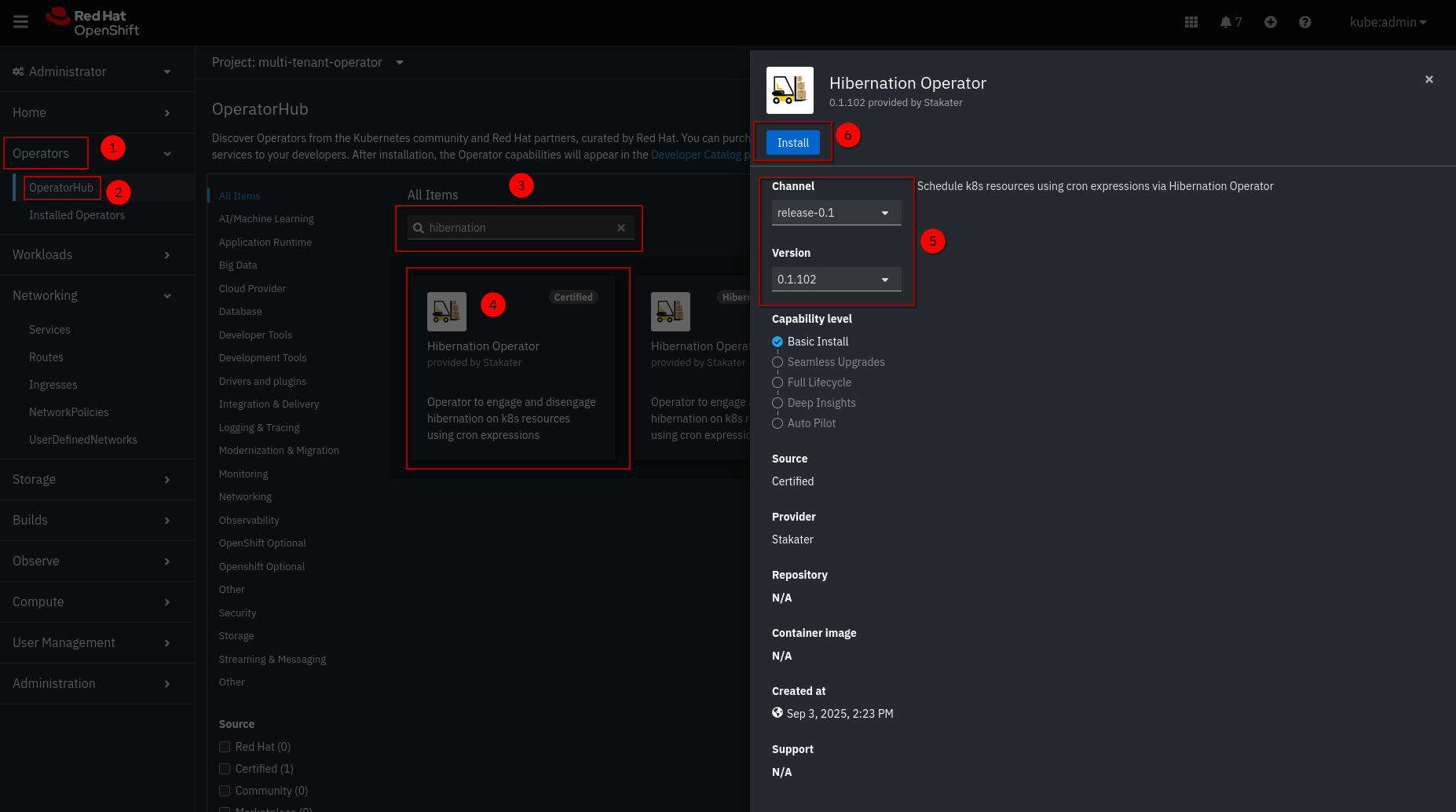Open the Version 0.1.102 dropdown
This screenshot has width=1456, height=812.
[x=836, y=280]
